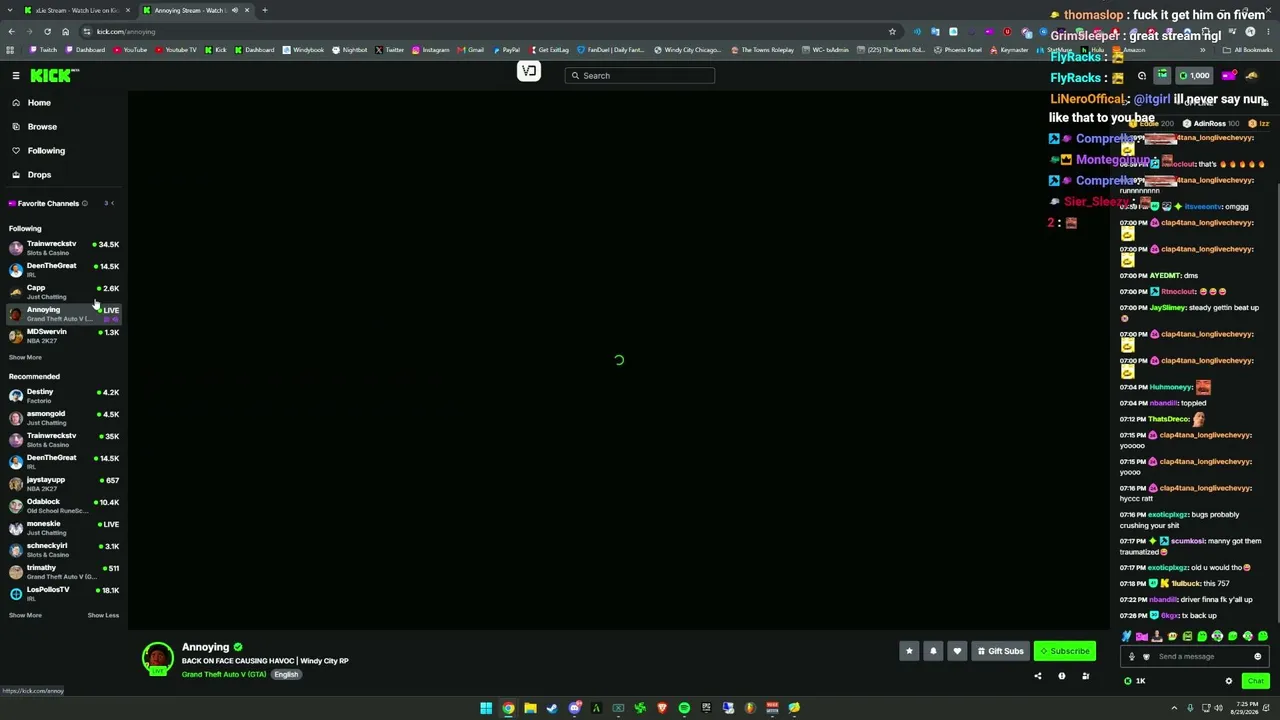
Task: Click Show More under Recommended
Action: [x=25, y=615]
